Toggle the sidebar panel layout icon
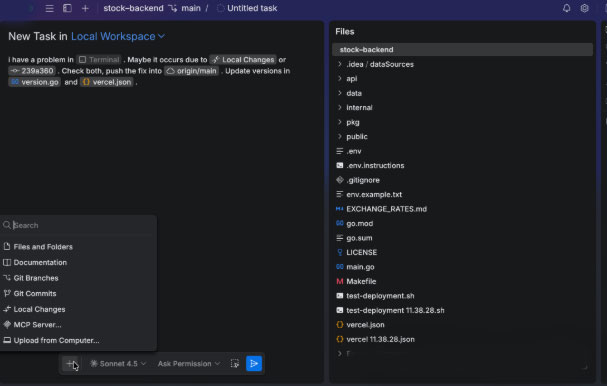Screen dimensions: 607x386 tap(67, 8)
